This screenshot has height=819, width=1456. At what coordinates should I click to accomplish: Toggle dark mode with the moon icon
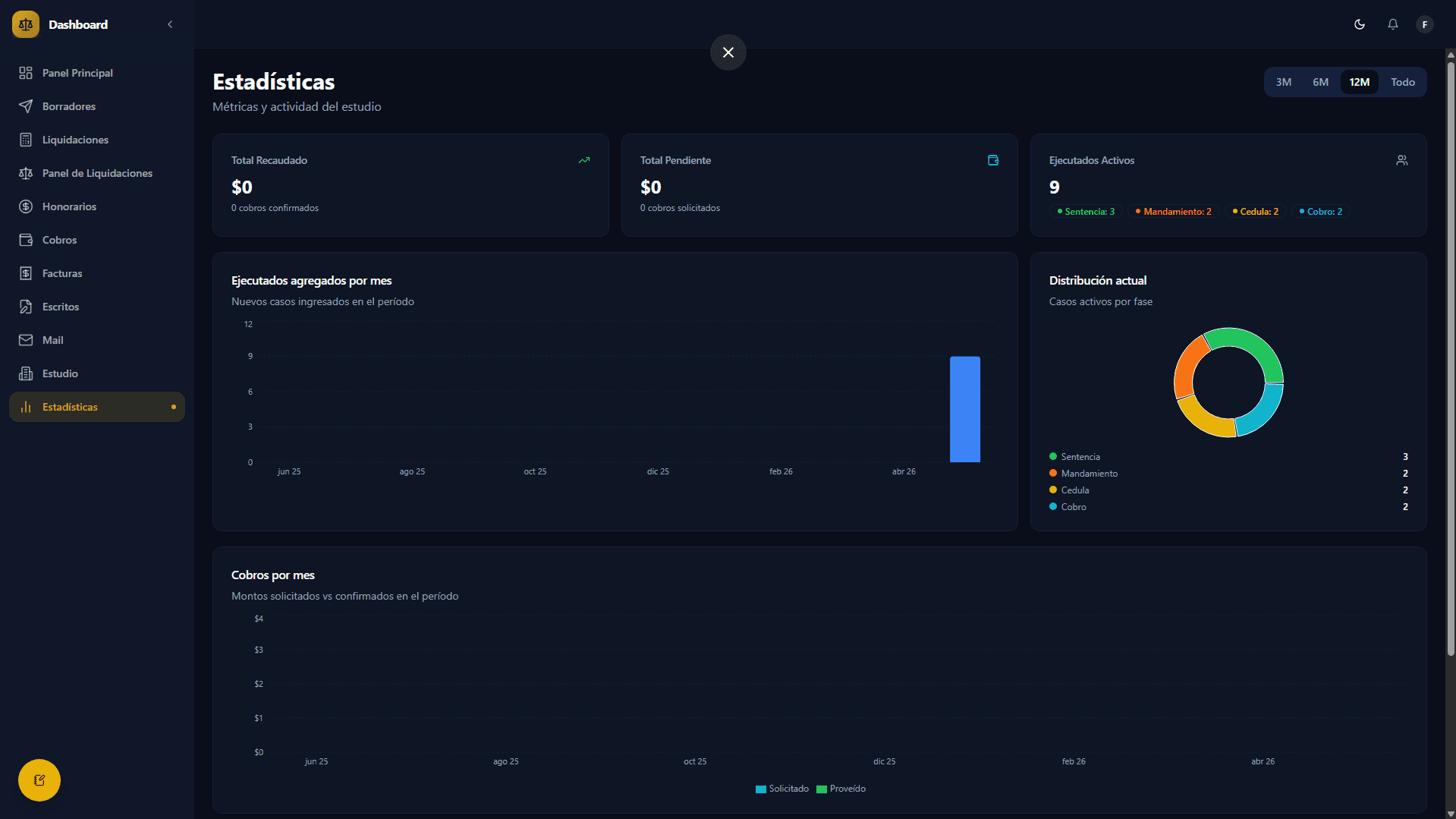(x=1360, y=24)
